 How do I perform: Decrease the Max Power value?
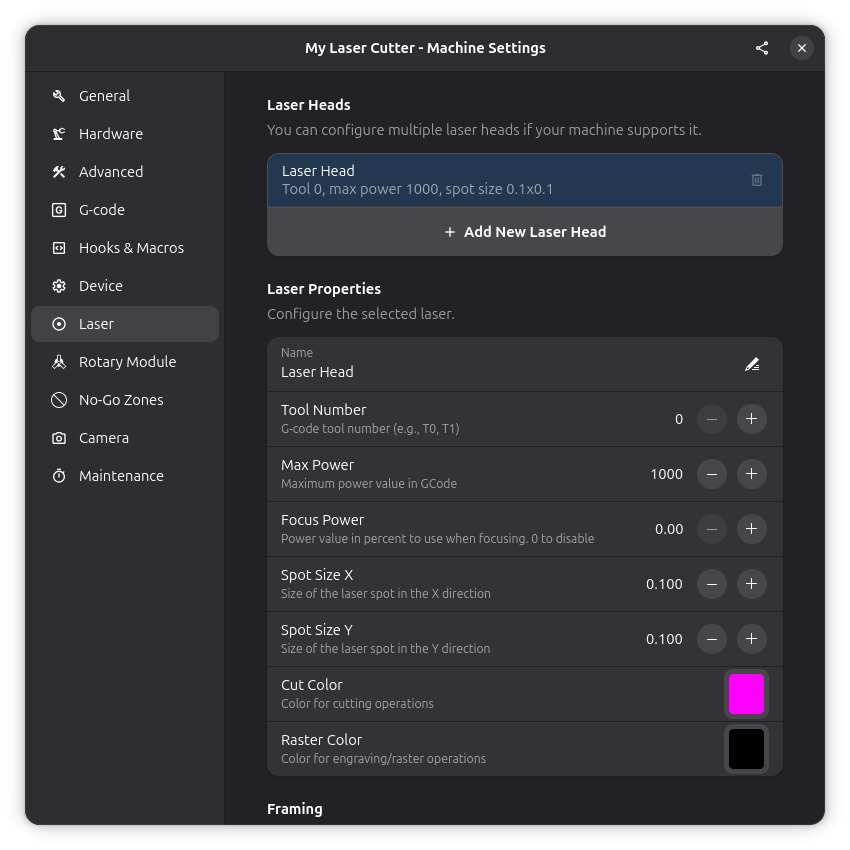pos(711,474)
